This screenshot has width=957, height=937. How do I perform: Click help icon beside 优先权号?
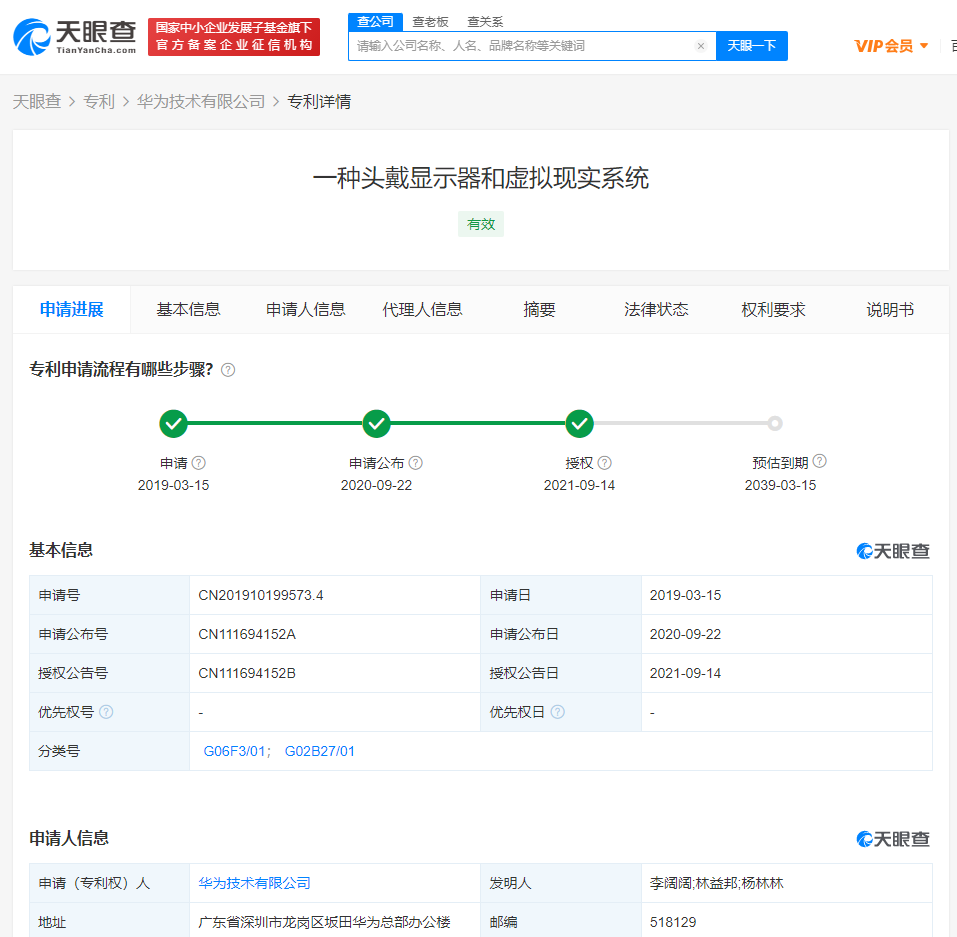(x=106, y=712)
